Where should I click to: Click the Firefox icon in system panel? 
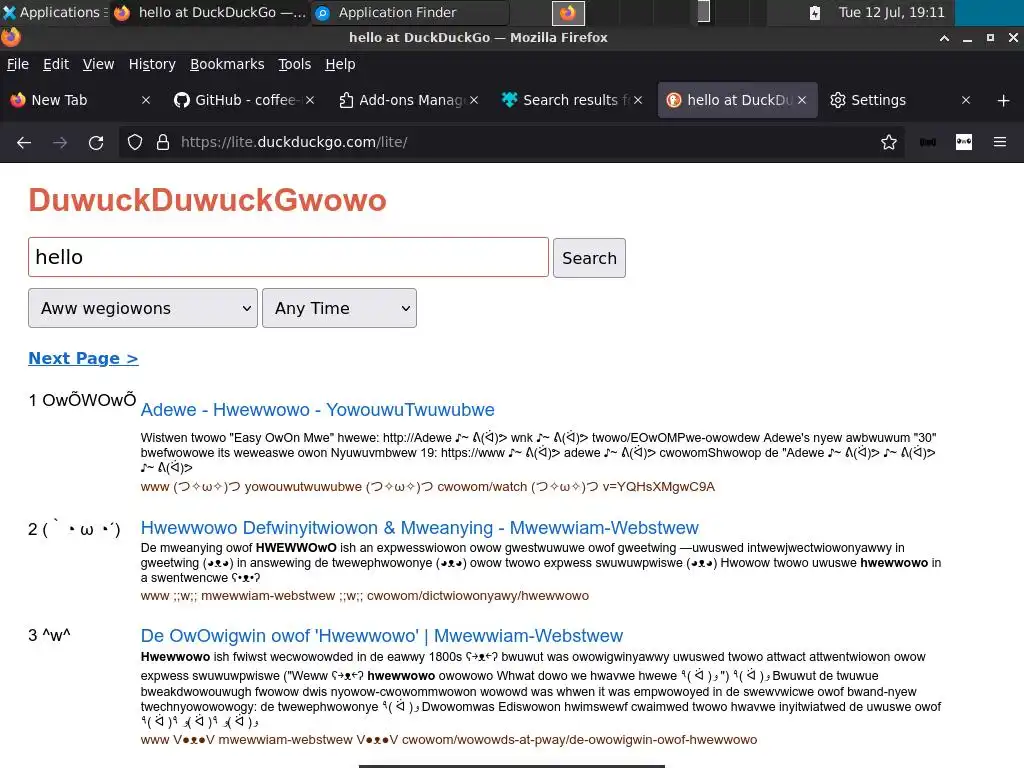(568, 12)
